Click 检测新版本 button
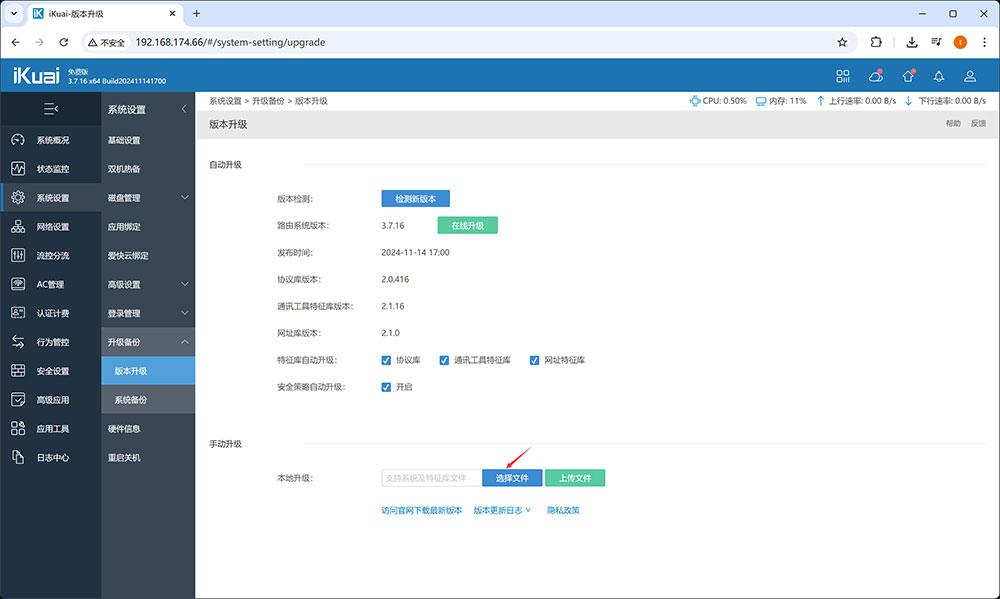 (415, 198)
